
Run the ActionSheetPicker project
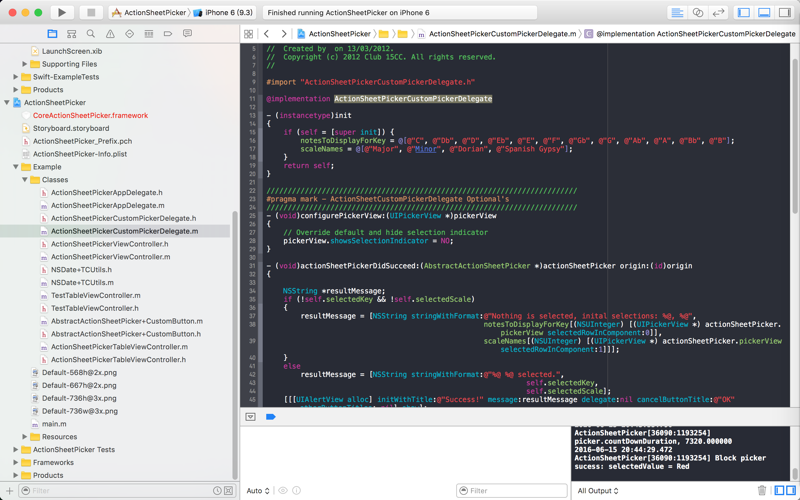[x=61, y=13]
